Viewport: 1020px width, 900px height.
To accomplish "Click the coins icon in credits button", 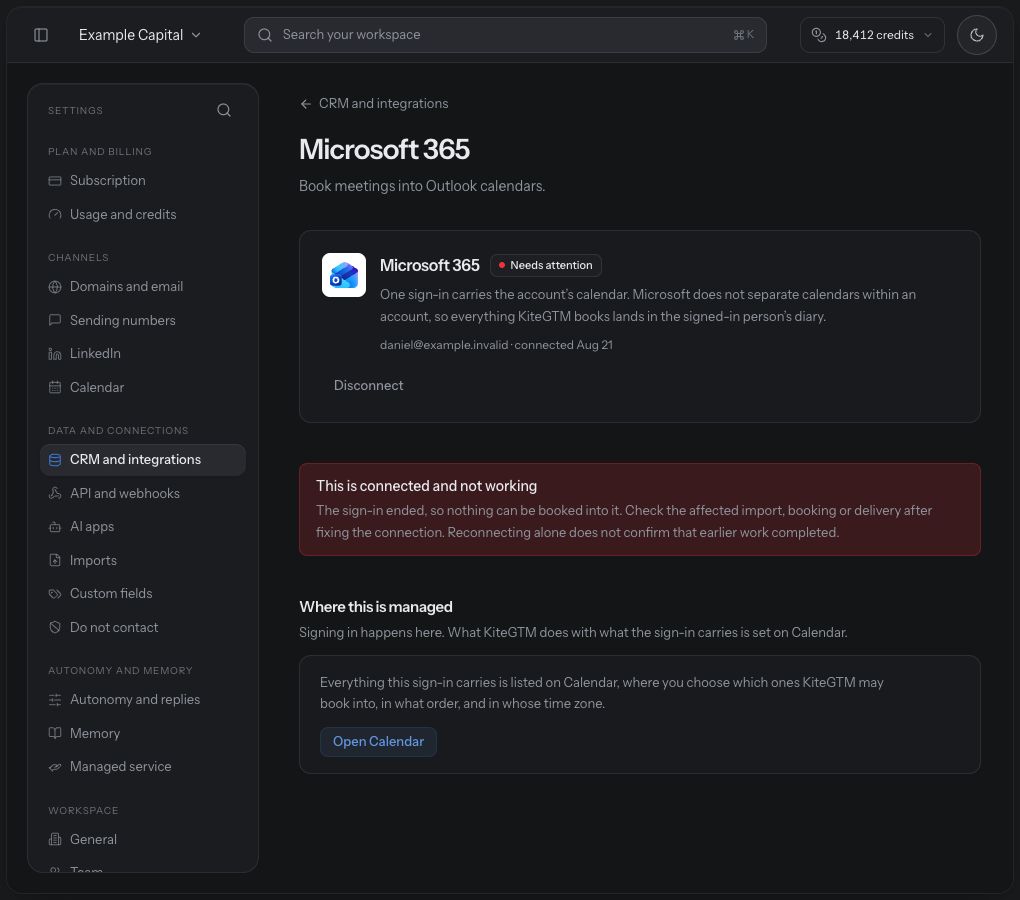I will point(818,35).
